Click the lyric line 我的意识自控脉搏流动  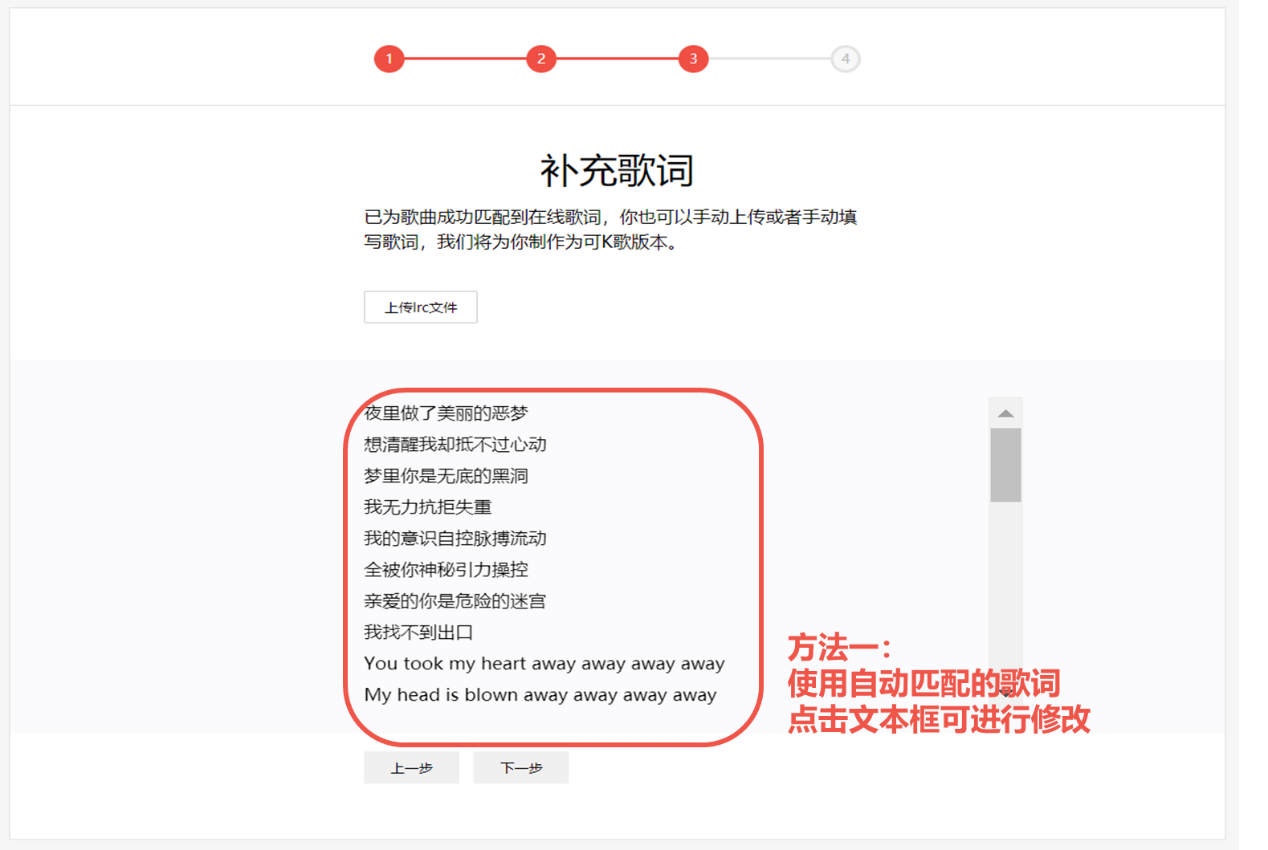tap(456, 538)
